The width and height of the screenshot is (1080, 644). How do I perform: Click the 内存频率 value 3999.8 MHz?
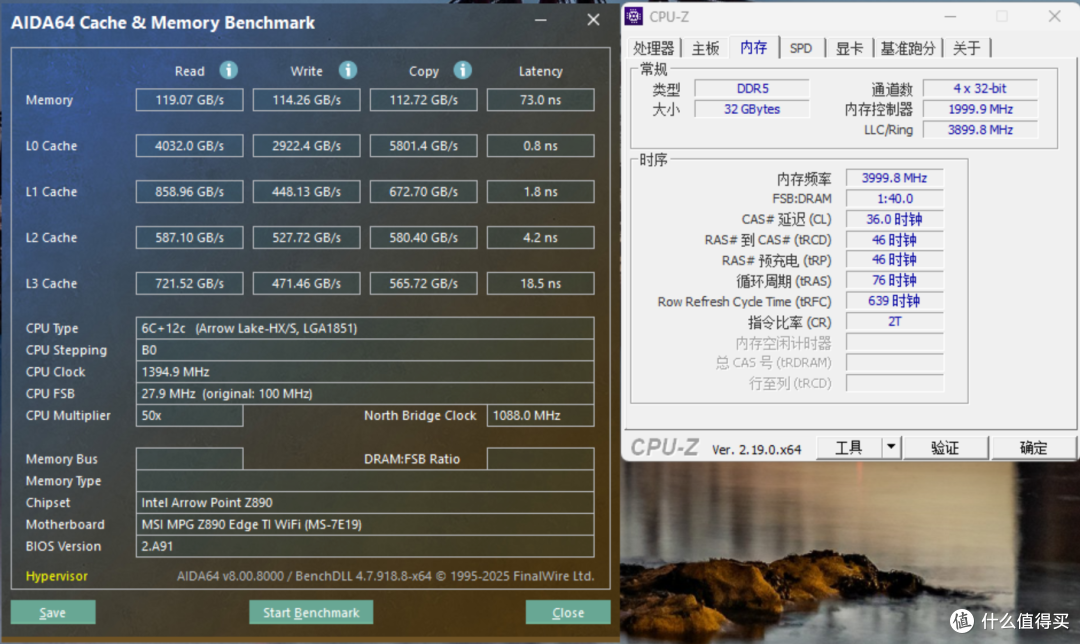pos(894,178)
